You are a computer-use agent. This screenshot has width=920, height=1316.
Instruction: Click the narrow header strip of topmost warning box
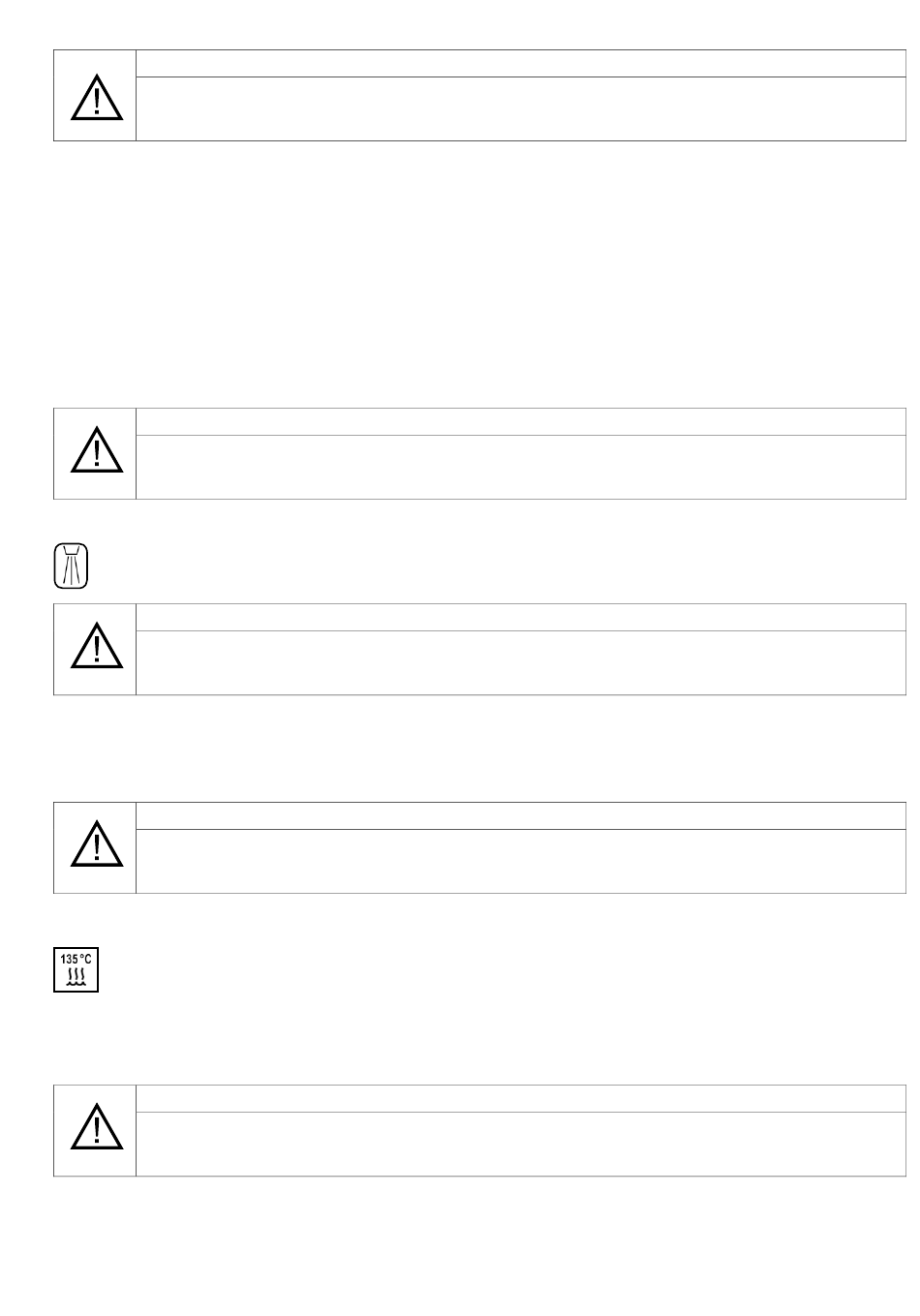(521, 63)
